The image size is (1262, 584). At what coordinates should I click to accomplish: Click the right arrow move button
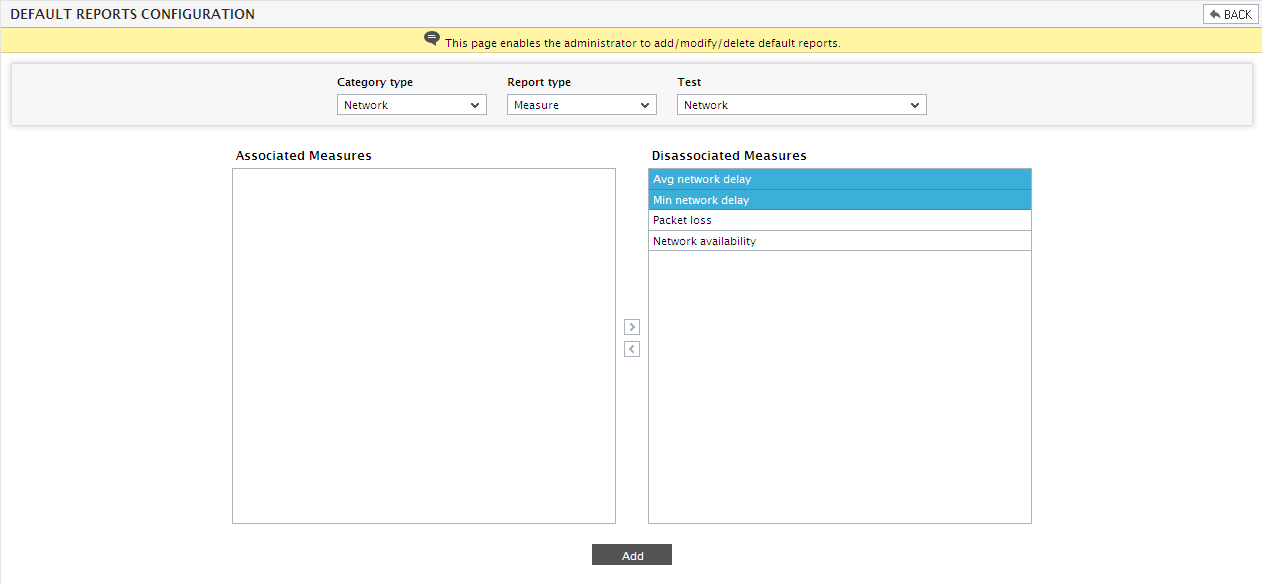632,327
